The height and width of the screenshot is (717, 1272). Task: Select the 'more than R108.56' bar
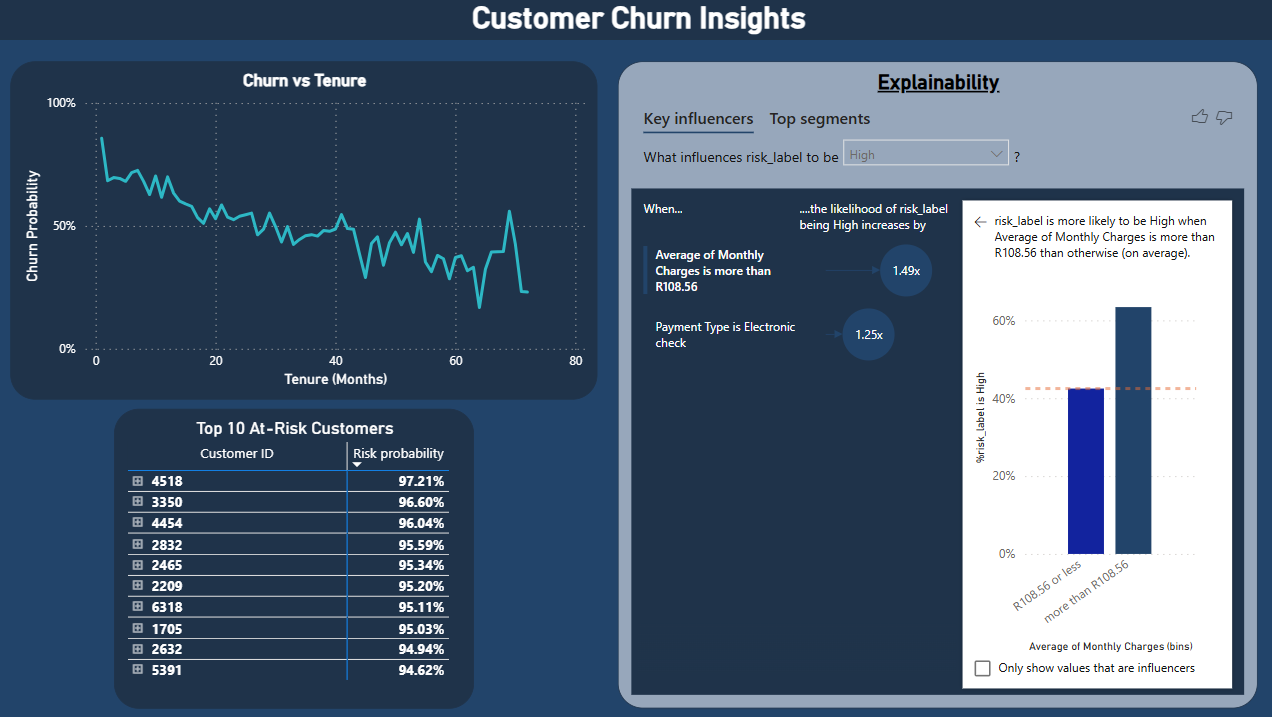pos(1133,430)
